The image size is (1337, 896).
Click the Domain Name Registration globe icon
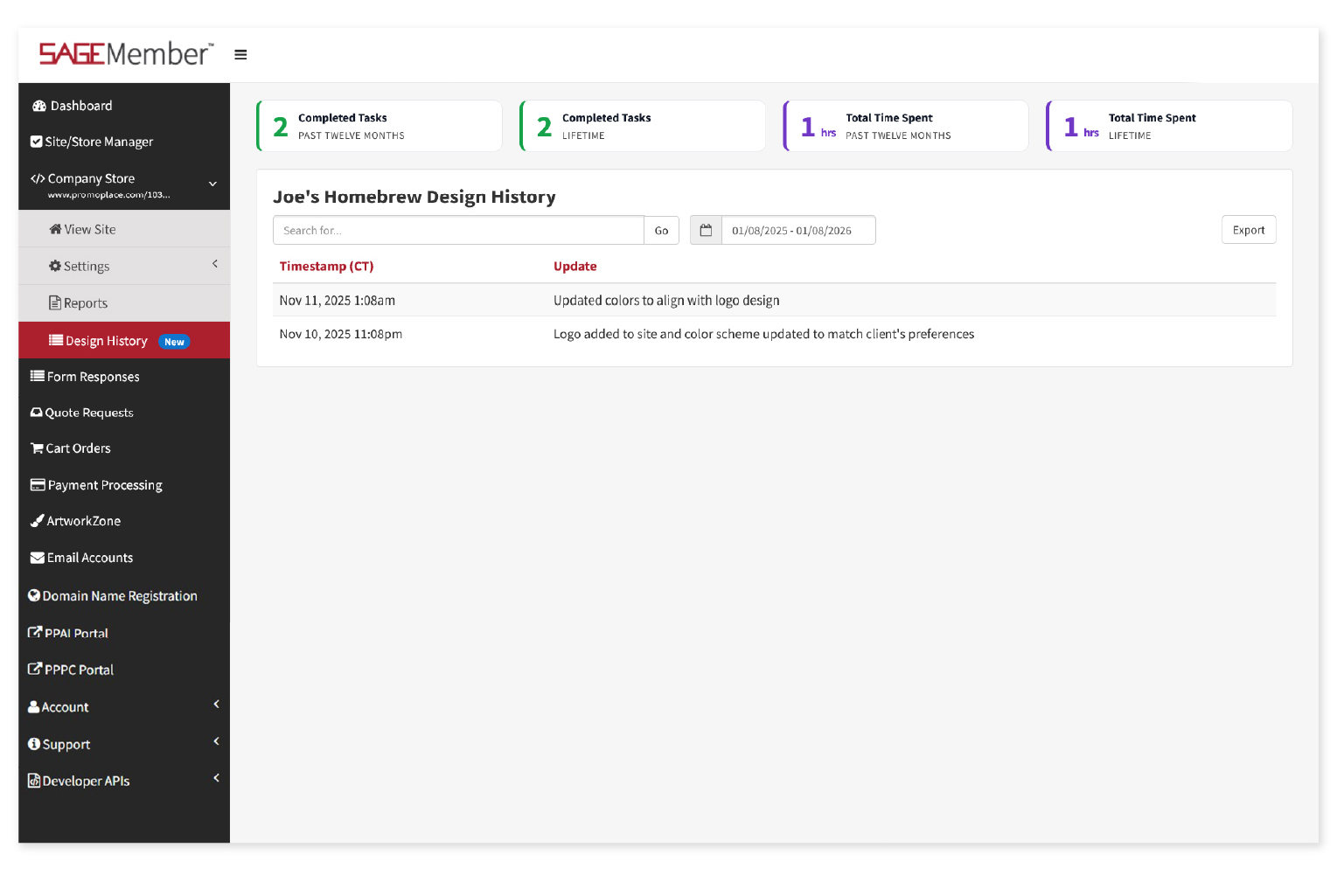(34, 595)
